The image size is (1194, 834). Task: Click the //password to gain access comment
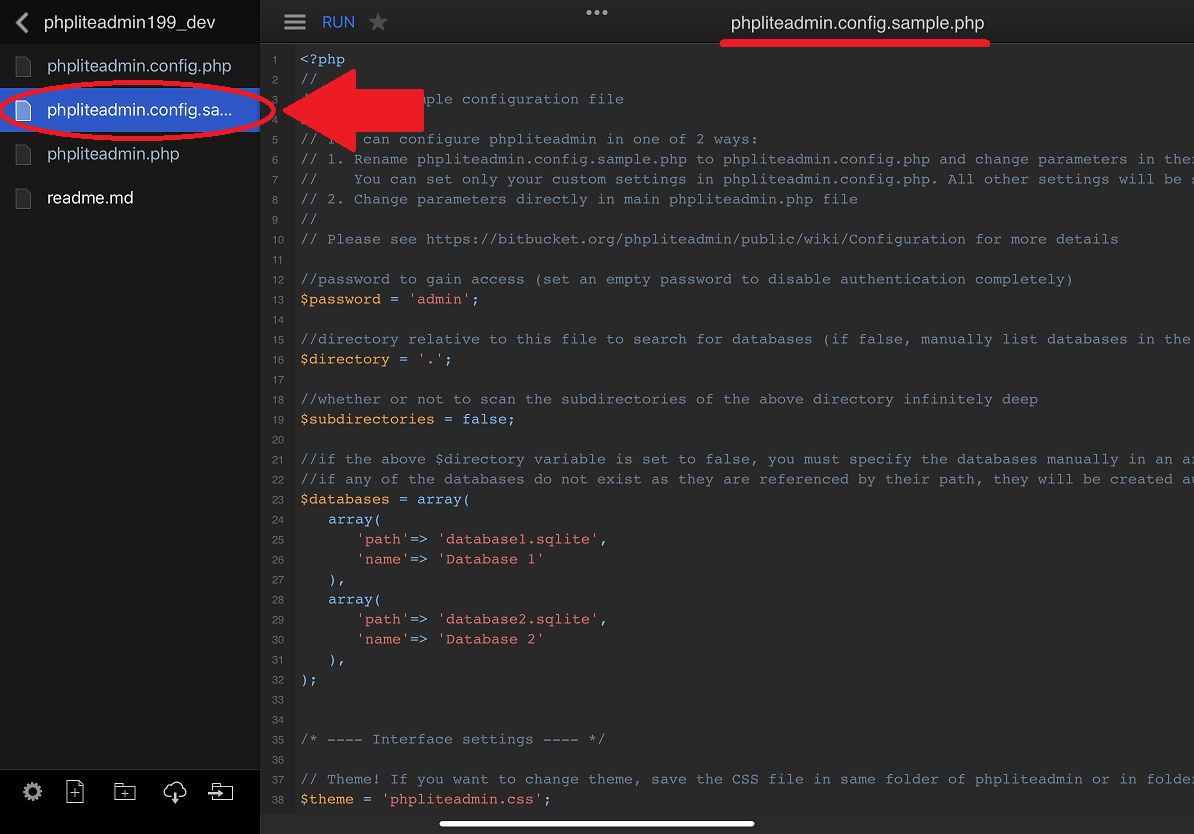click(686, 280)
